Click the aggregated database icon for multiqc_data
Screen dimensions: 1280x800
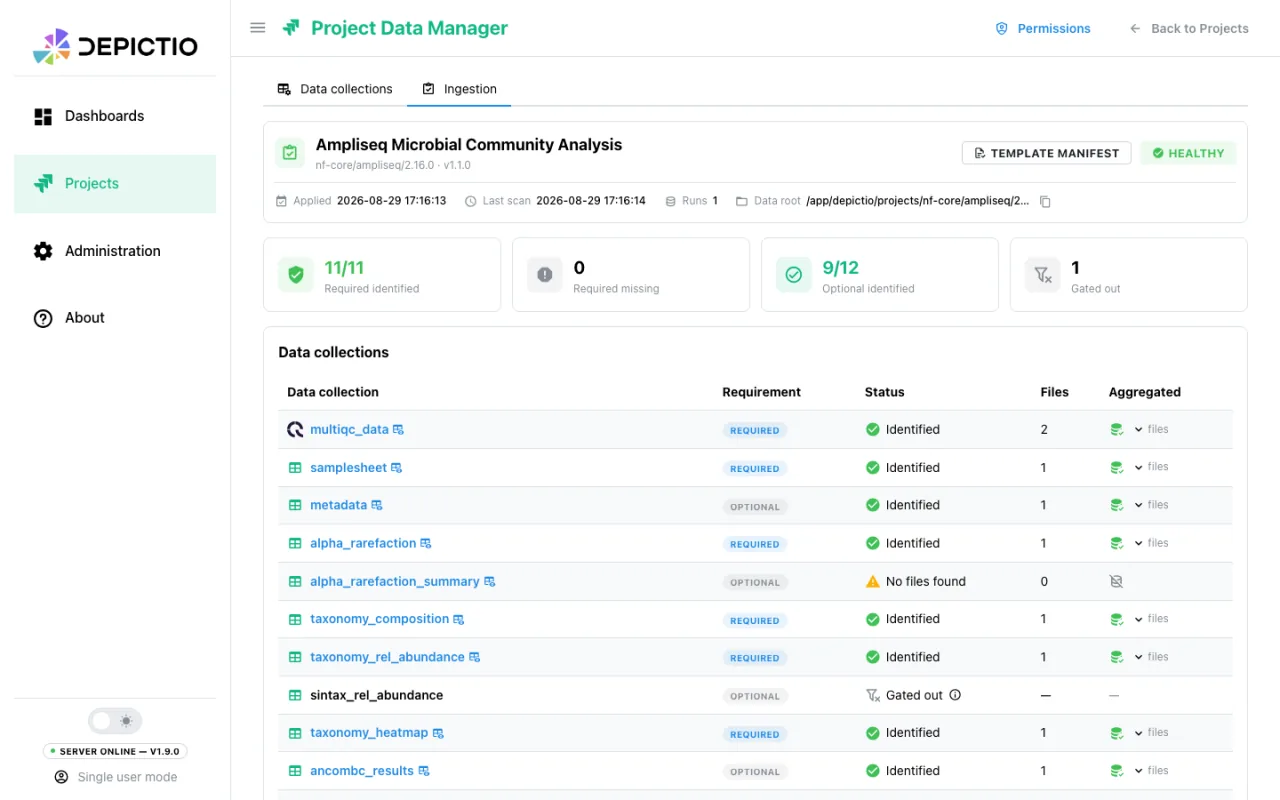click(x=1117, y=430)
